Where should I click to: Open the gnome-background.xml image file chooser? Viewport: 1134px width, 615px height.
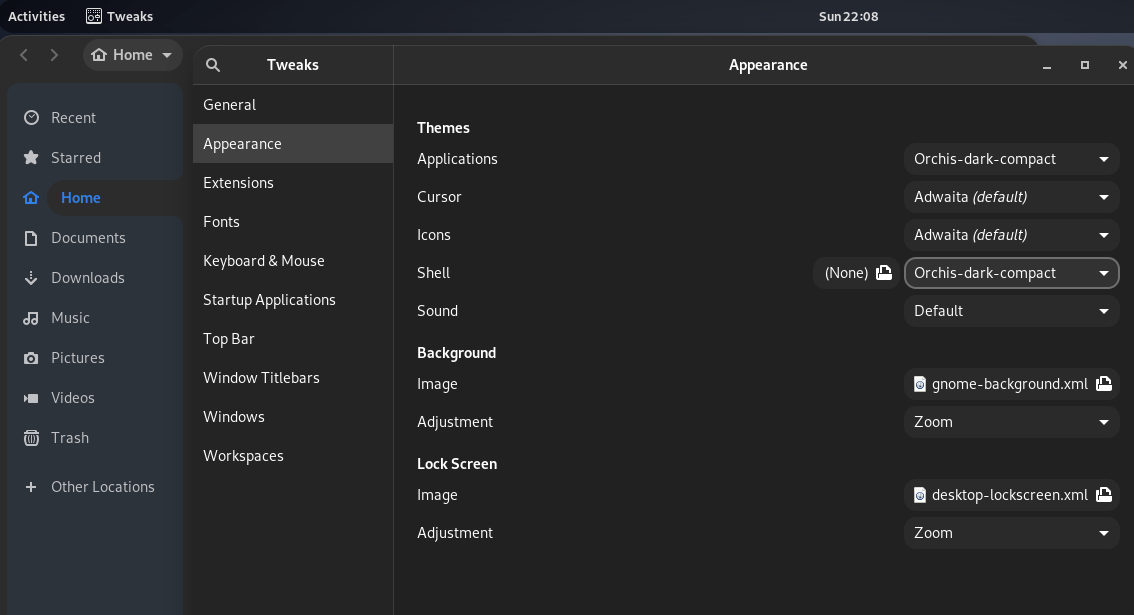point(1011,383)
